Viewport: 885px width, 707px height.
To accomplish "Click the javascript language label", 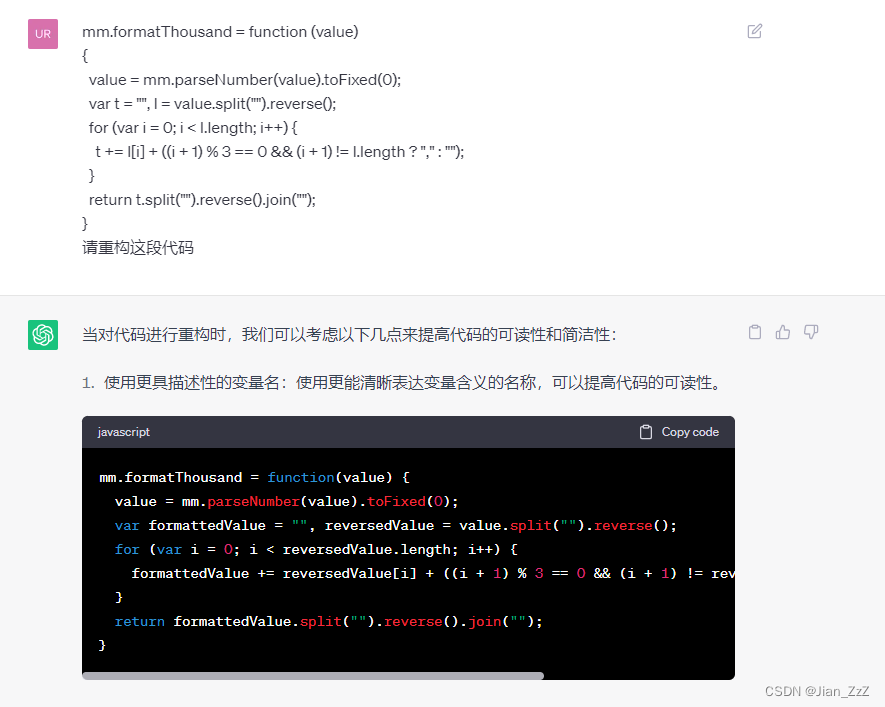I will tap(124, 432).
